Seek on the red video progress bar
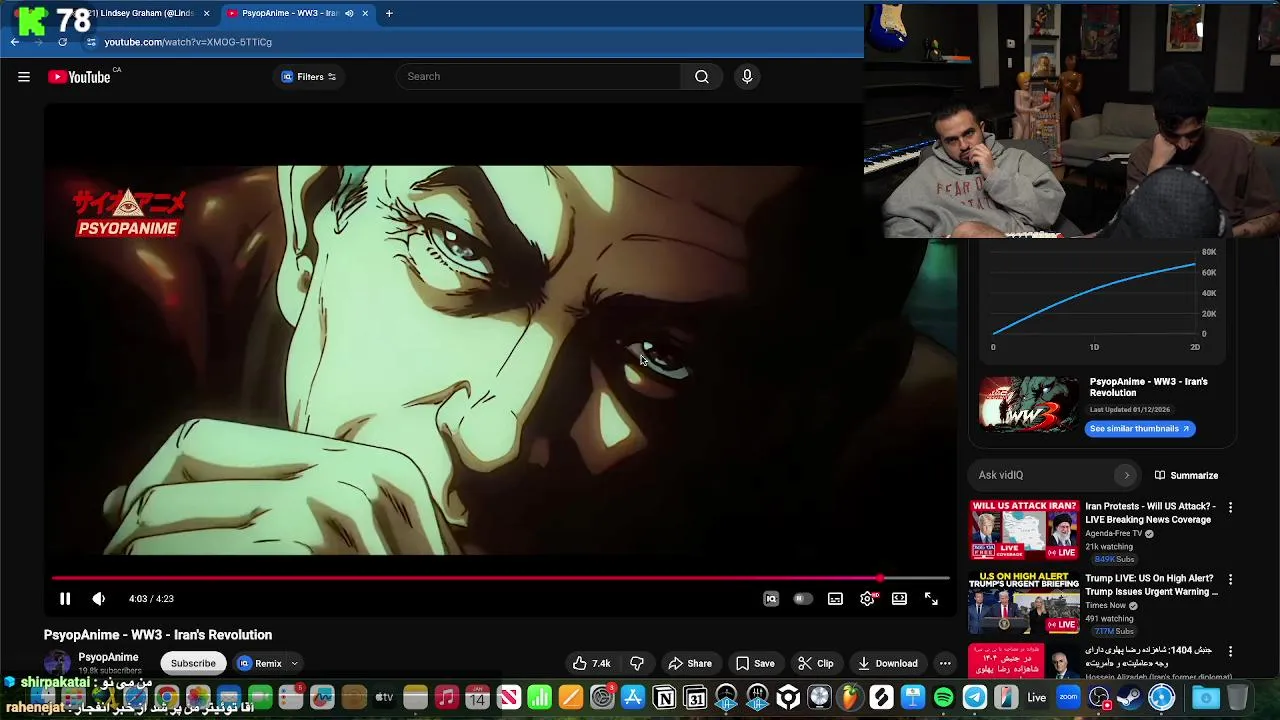 coord(500,578)
